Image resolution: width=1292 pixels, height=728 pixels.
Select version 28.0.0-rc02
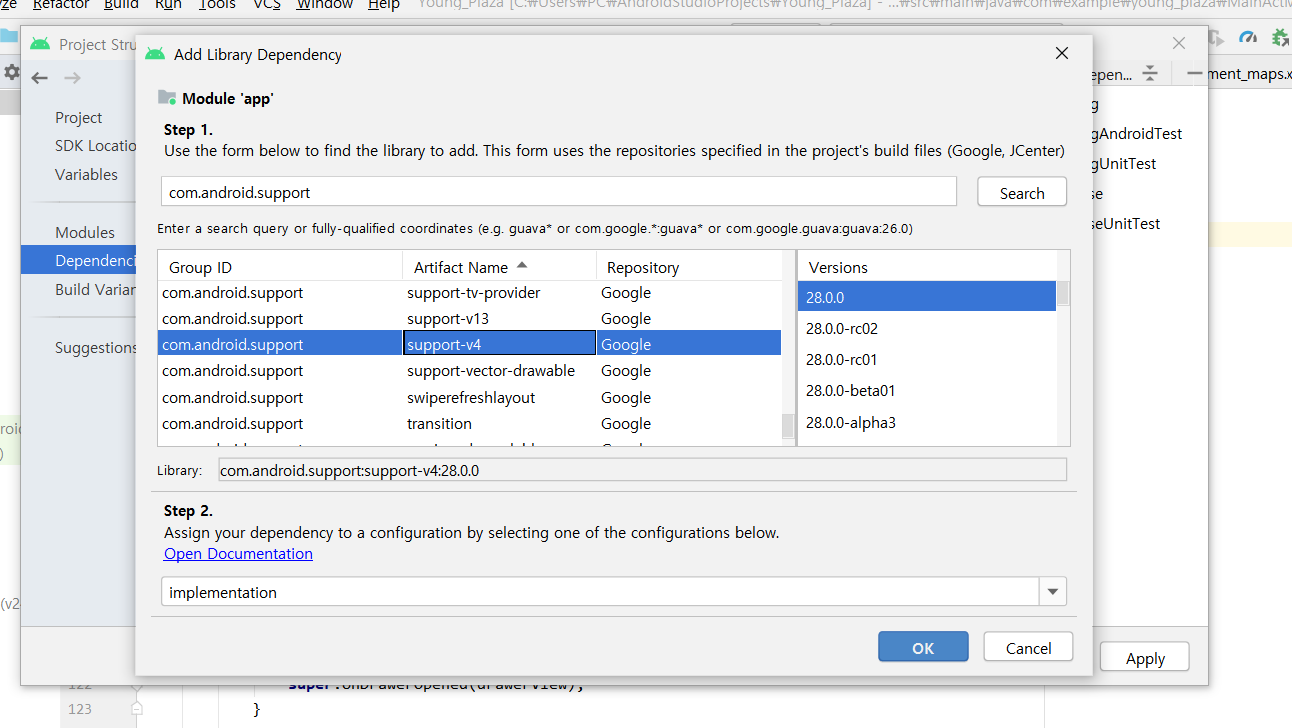pyautogui.click(x=927, y=328)
